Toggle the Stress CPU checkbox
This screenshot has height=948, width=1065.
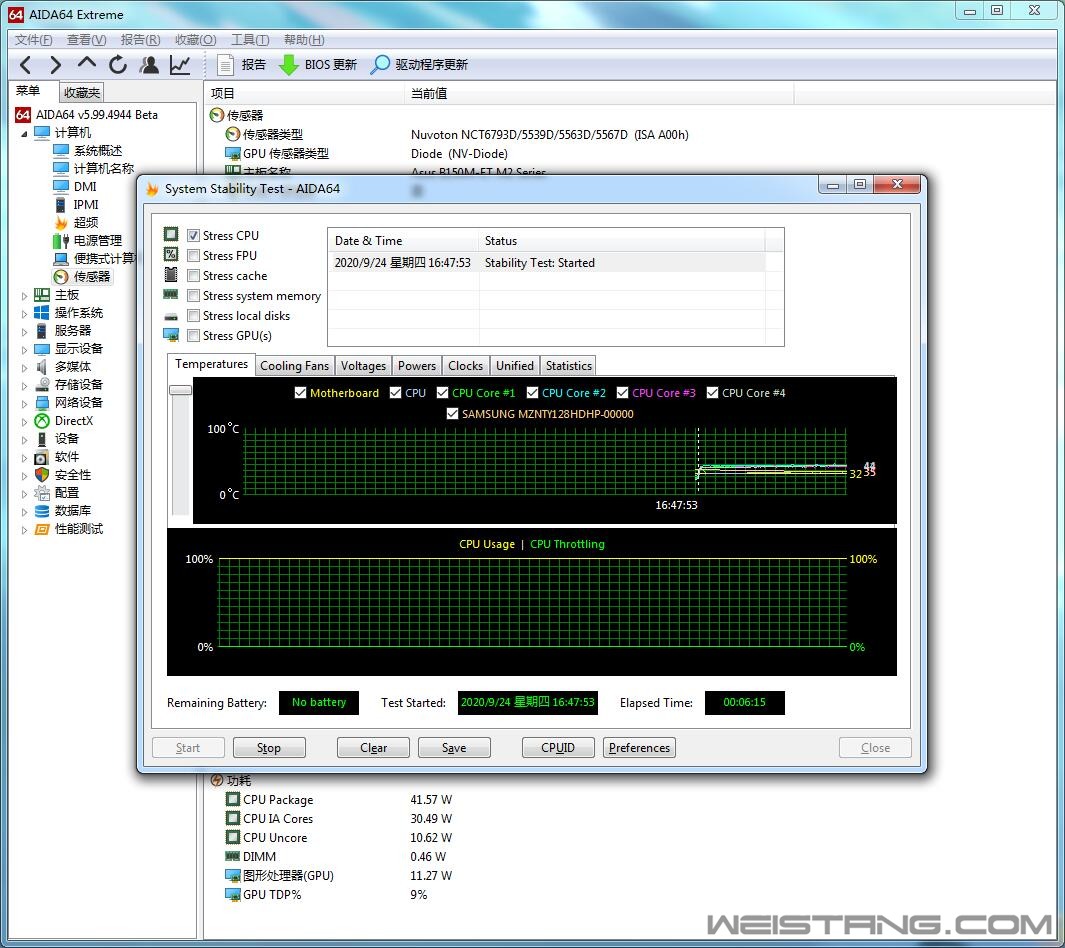coord(194,236)
